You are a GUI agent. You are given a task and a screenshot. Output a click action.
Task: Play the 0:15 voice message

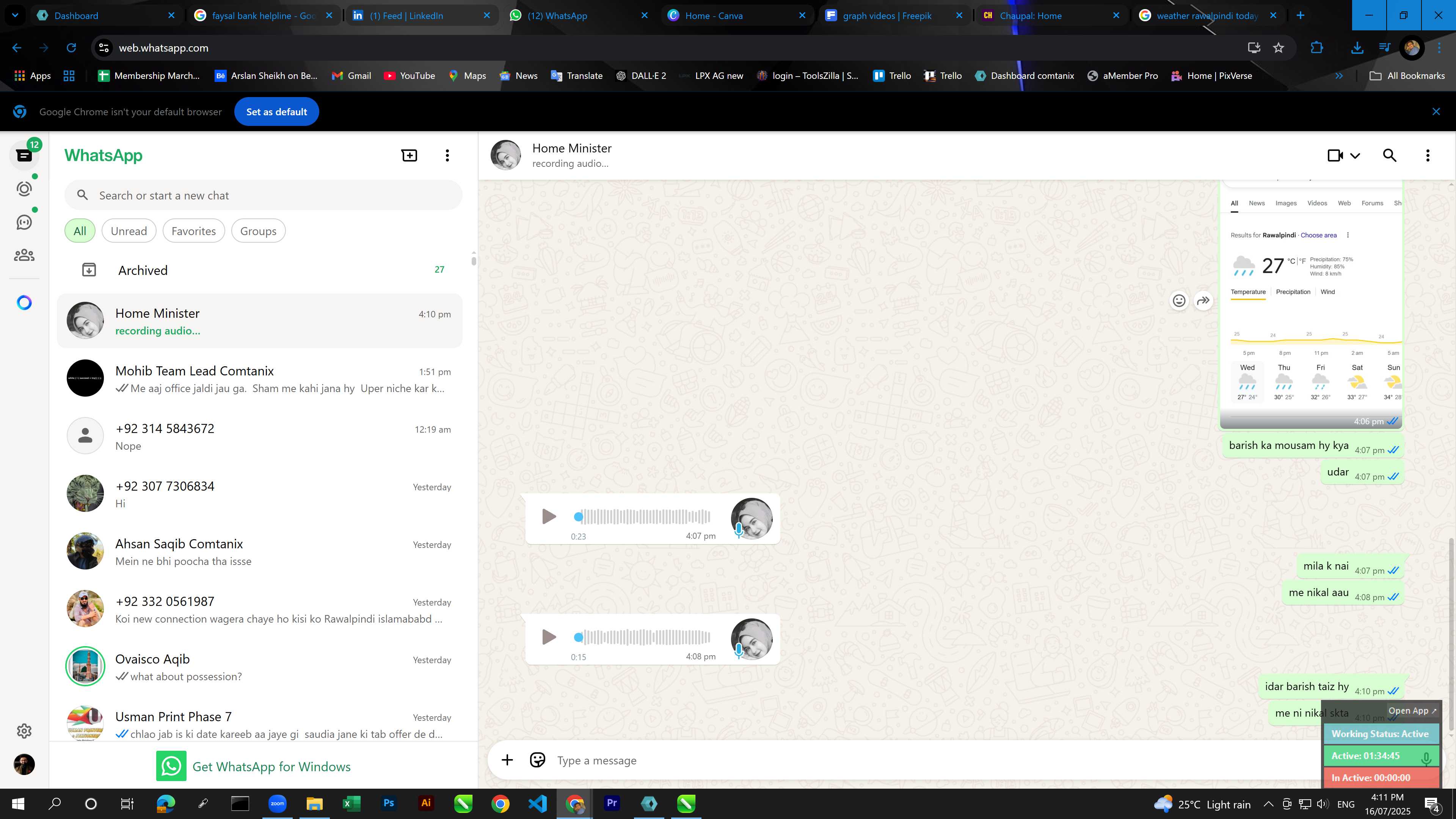548,637
